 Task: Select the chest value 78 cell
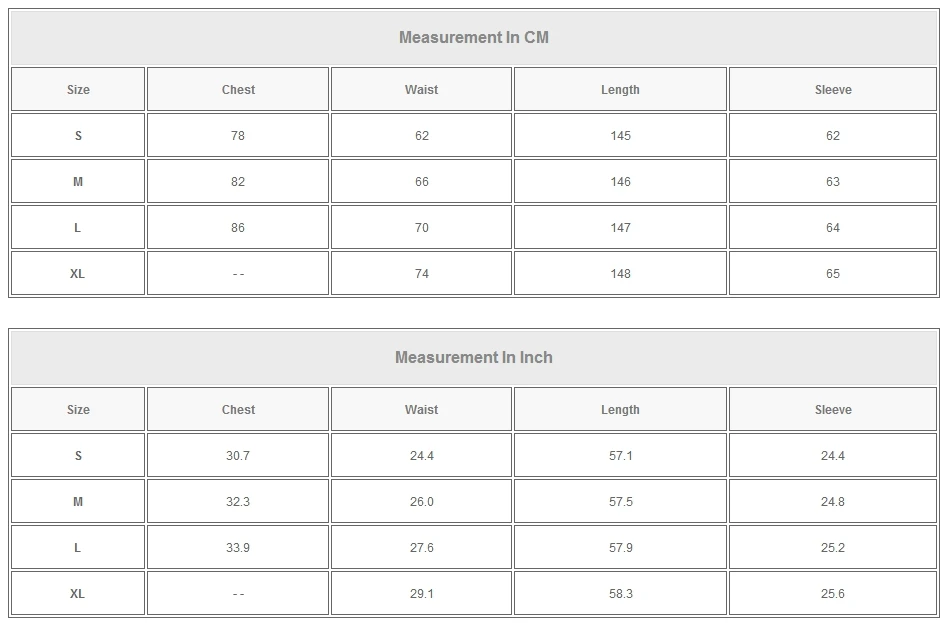[x=238, y=136]
